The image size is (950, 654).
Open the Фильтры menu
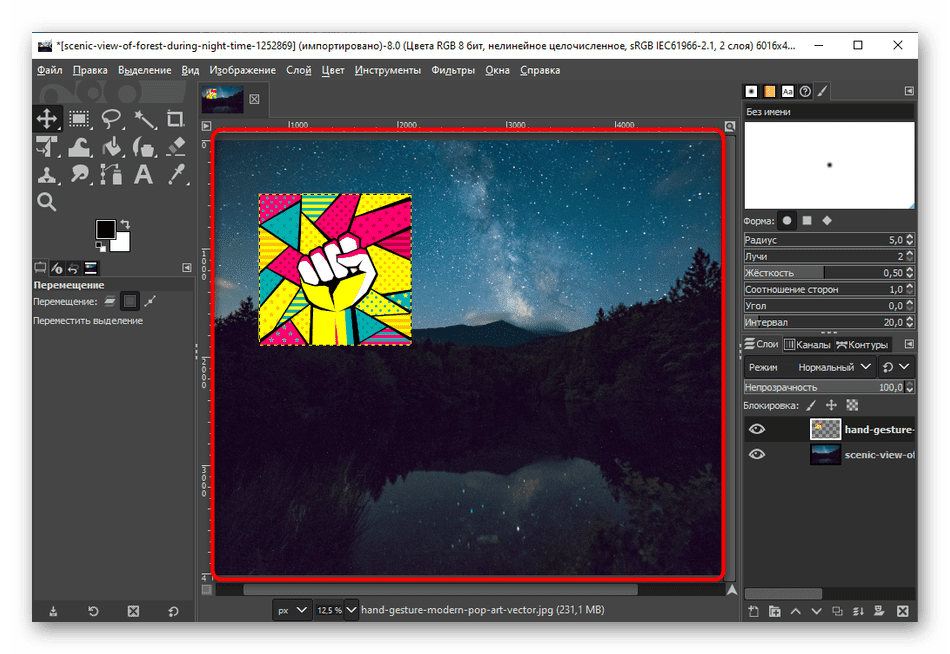click(453, 70)
